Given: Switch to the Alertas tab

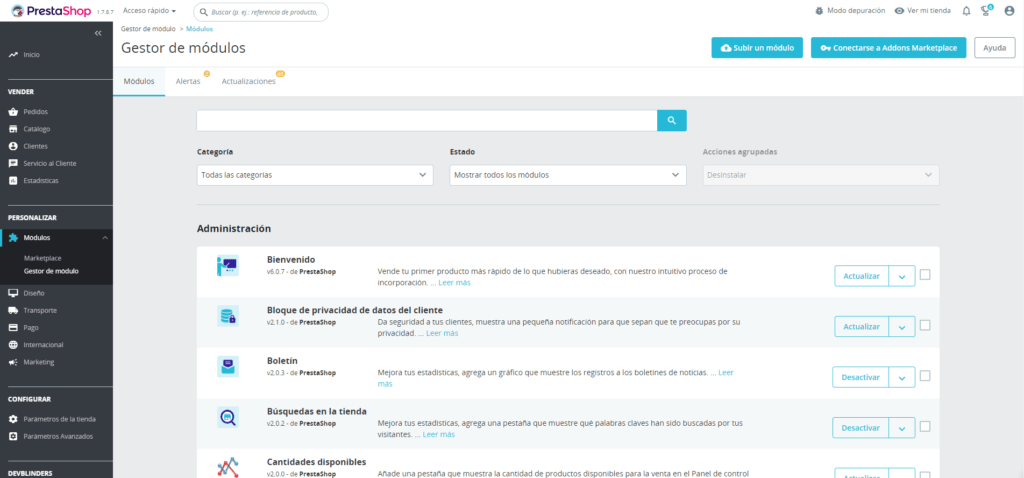Looking at the screenshot, I should click(x=188, y=82).
